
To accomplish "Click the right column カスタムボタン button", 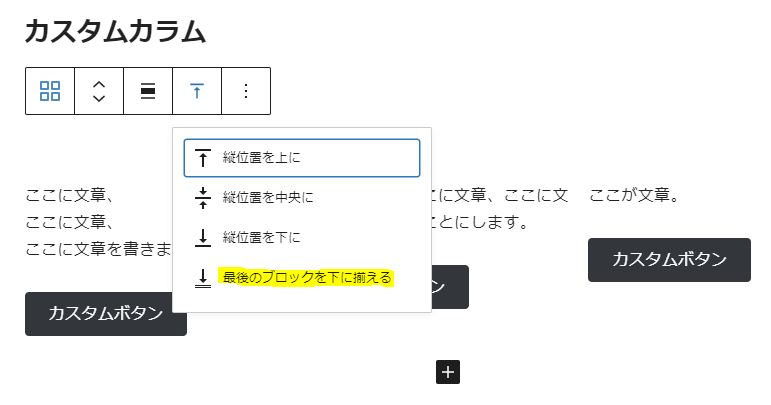I will tap(669, 260).
